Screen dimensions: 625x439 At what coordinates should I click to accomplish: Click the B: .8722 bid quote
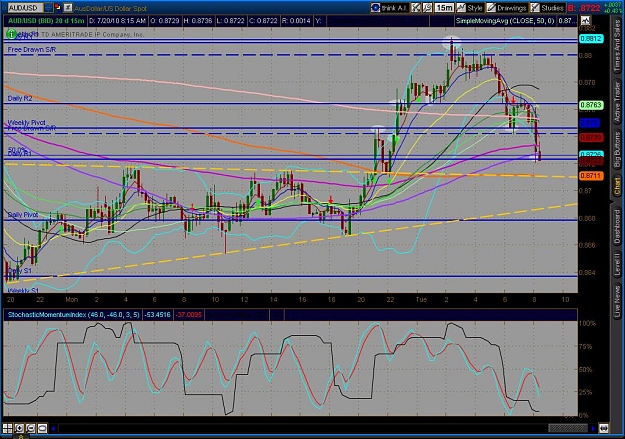tap(584, 8)
